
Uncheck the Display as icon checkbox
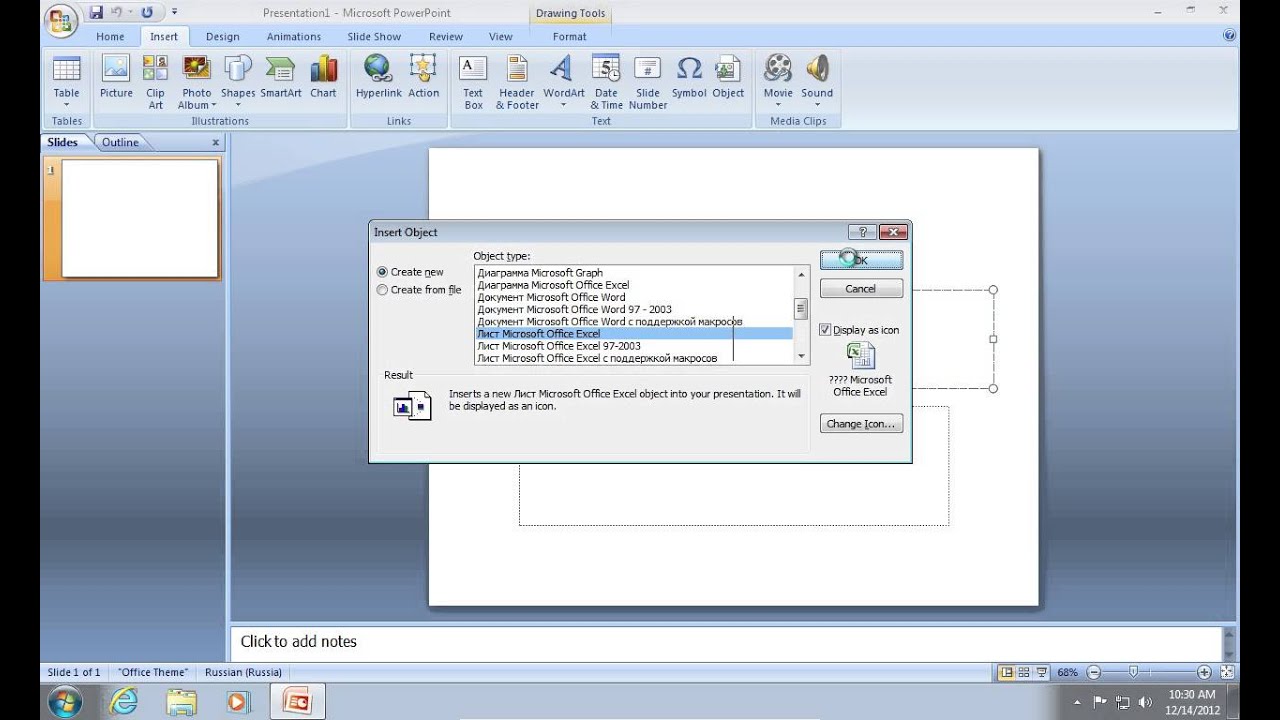824,329
